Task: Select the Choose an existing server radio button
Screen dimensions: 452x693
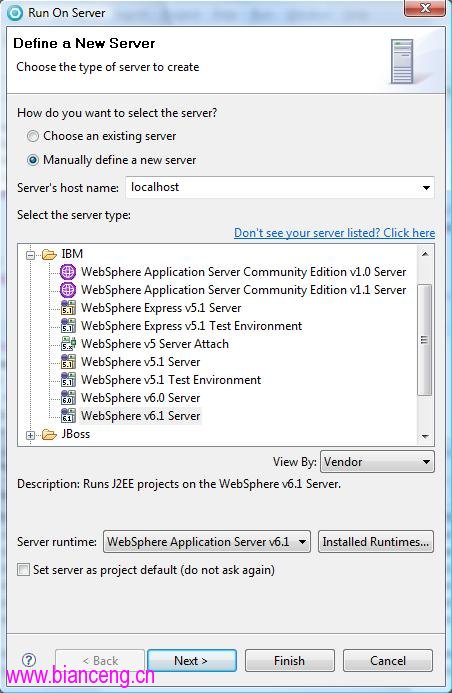Action: [x=33, y=136]
